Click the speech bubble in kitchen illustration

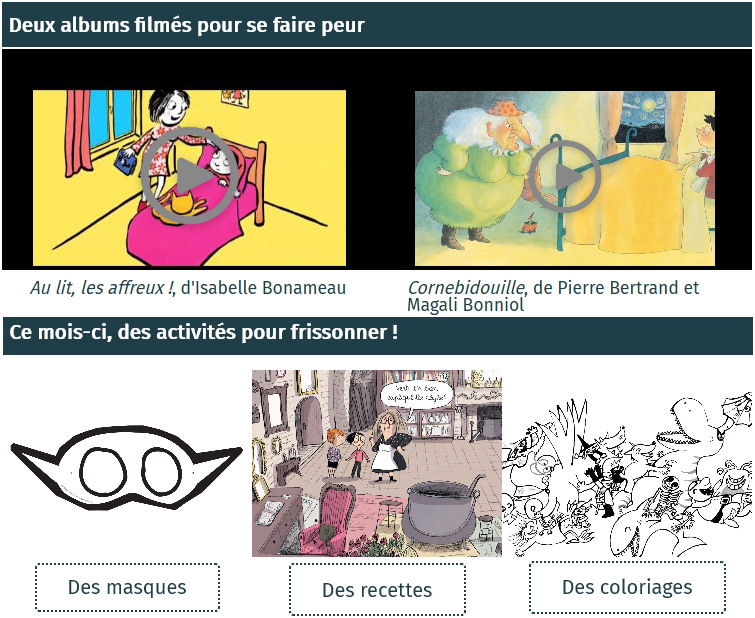(x=417, y=395)
